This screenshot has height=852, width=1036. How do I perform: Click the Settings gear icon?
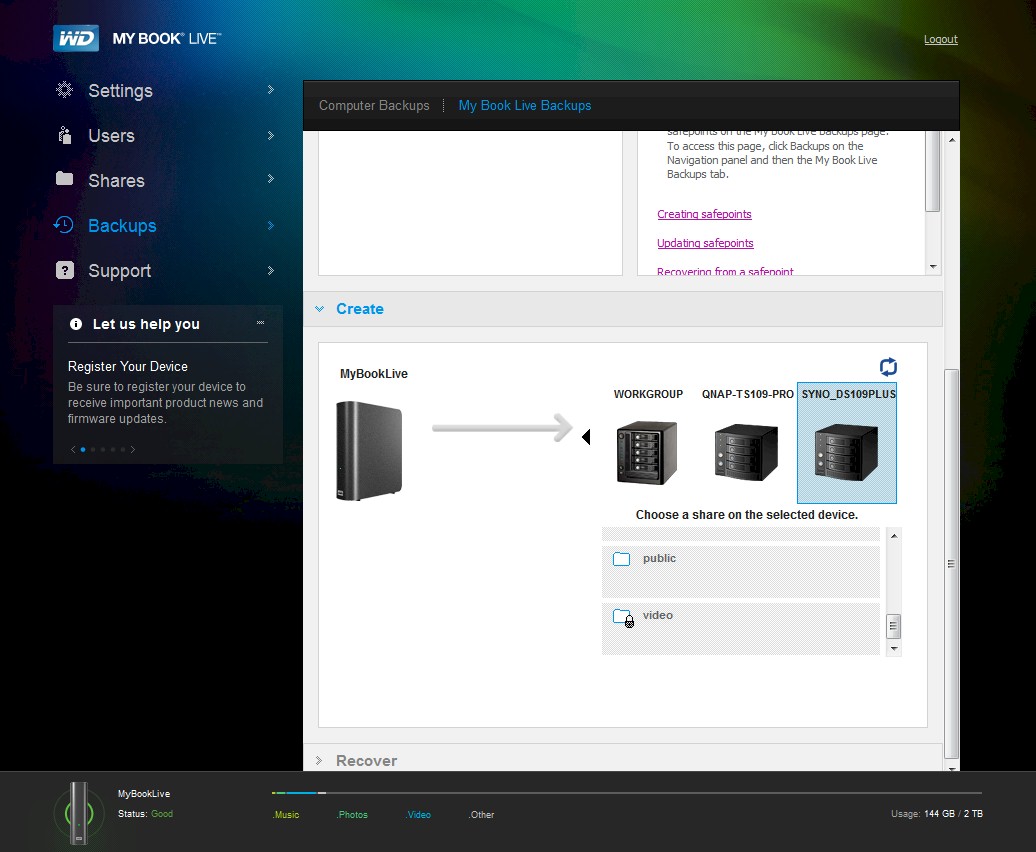[x=64, y=90]
